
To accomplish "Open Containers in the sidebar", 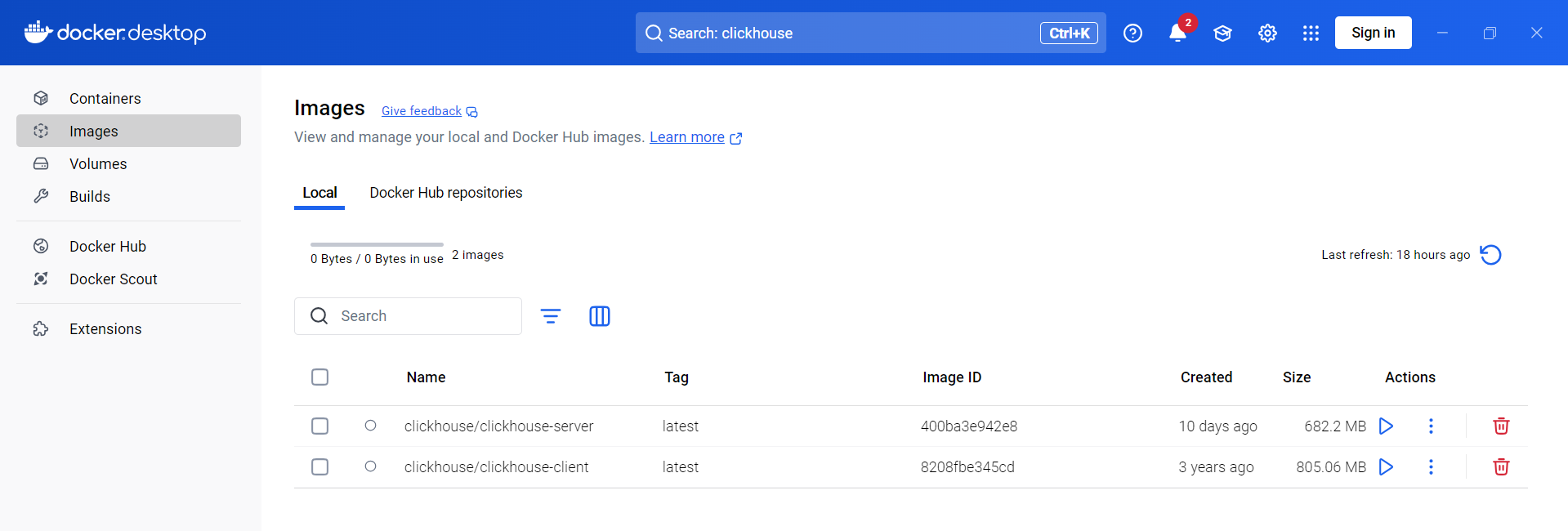I will (128, 98).
